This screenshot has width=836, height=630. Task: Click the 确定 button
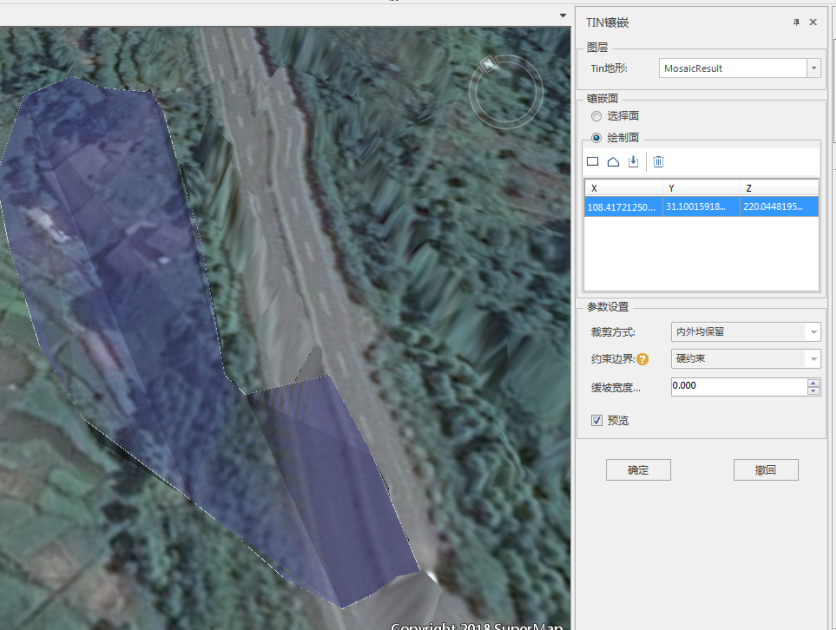(x=638, y=470)
